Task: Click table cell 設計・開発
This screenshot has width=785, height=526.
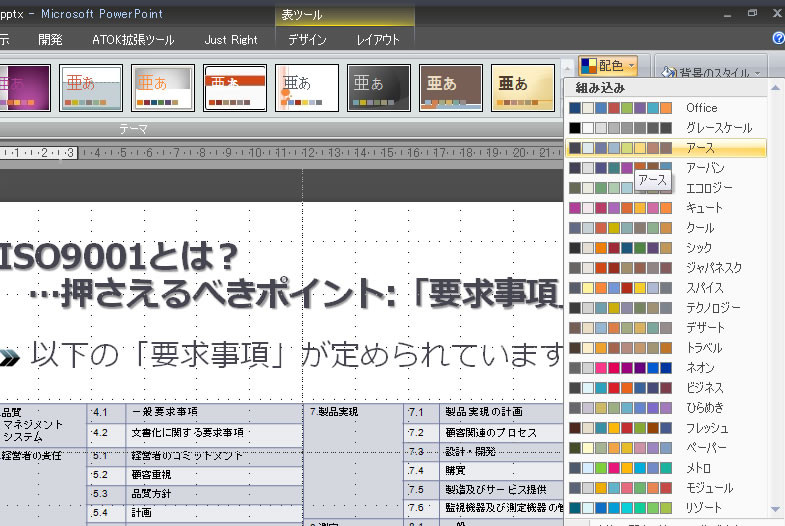Action: pos(501,451)
